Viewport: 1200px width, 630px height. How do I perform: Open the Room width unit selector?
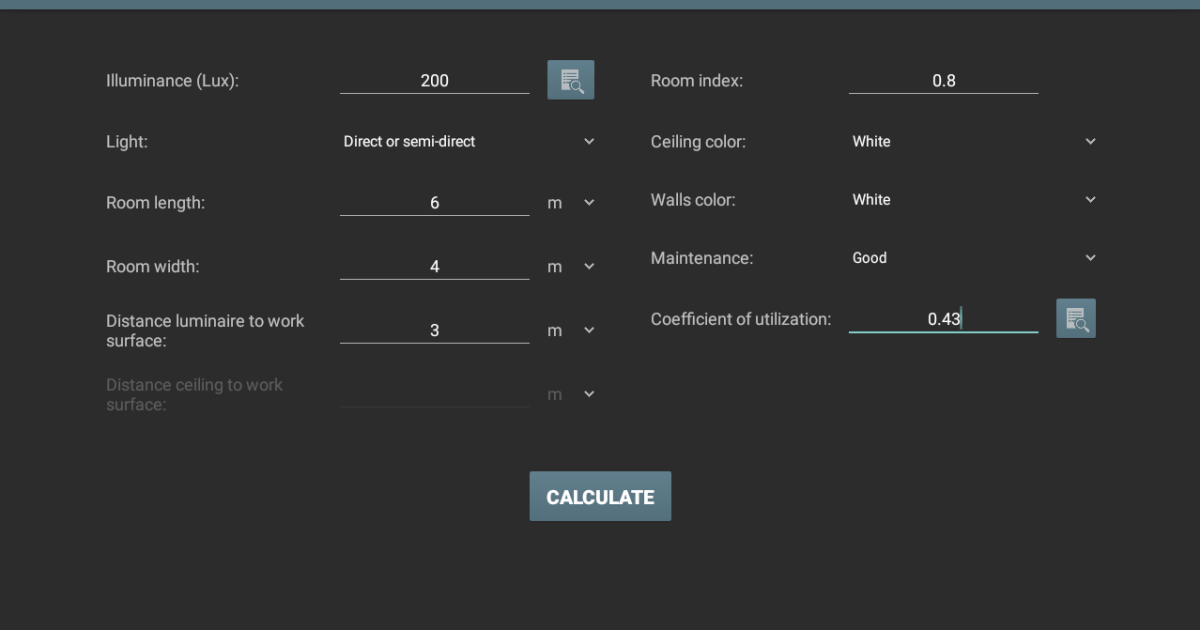(588, 266)
